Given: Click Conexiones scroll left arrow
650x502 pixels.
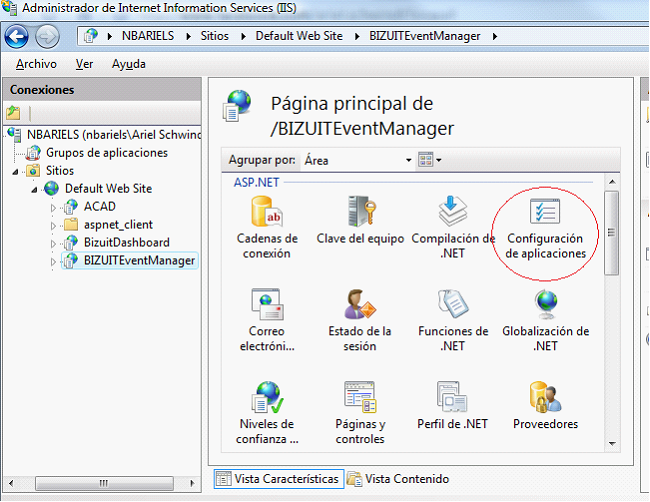Looking at the screenshot, I should [11, 483].
